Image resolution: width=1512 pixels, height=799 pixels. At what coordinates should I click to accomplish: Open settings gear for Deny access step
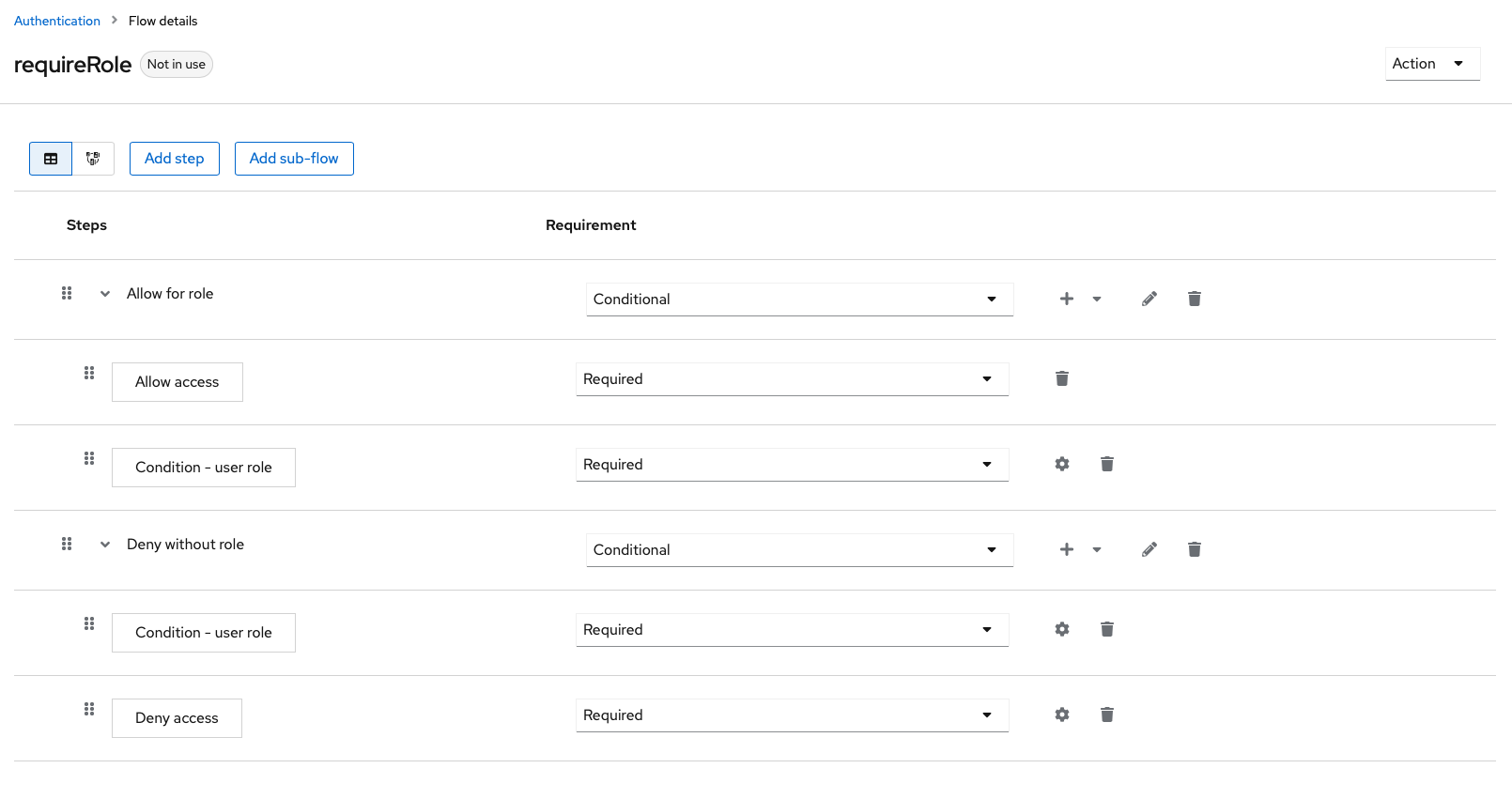pos(1061,714)
